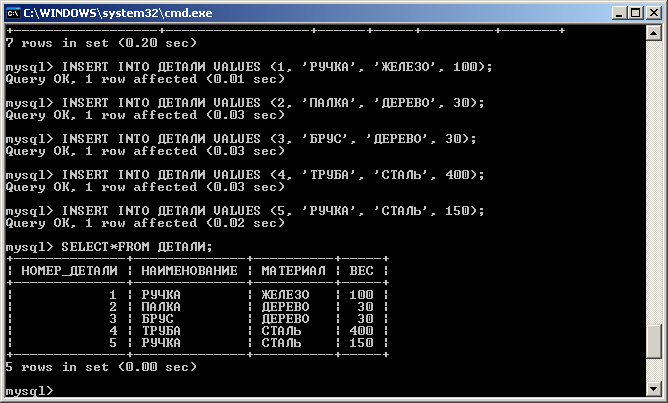Click the weight value 150 in the table
This screenshot has width=668, height=403.
361,343
